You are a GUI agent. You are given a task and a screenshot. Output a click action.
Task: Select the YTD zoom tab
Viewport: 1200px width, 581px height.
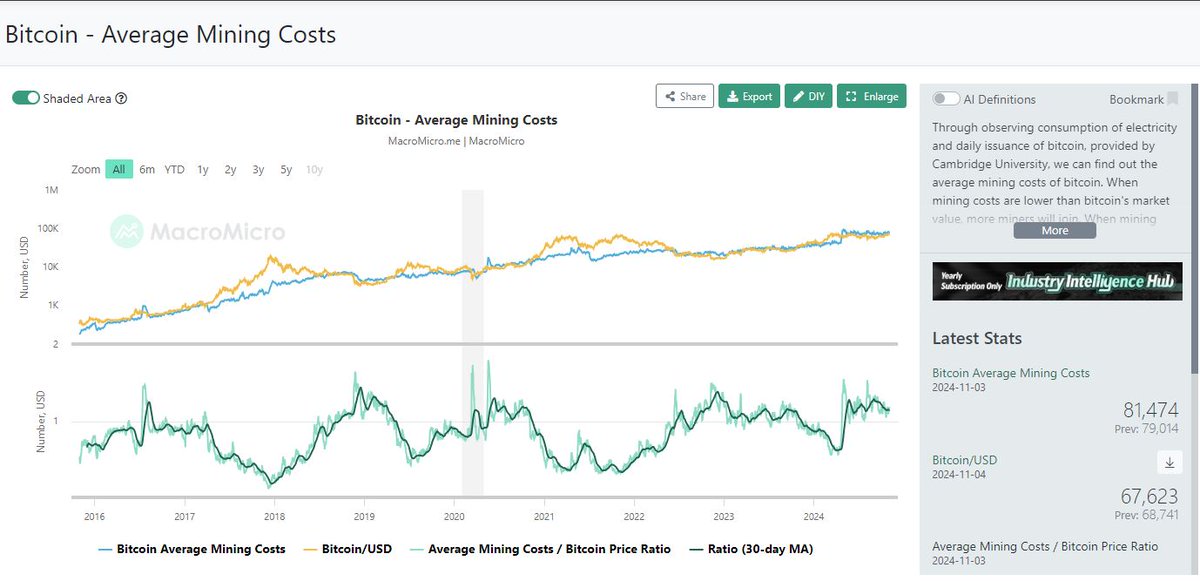click(173, 169)
